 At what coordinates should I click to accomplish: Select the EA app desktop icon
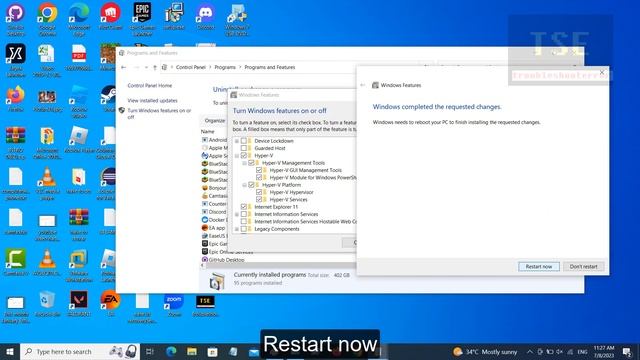[x=111, y=304]
